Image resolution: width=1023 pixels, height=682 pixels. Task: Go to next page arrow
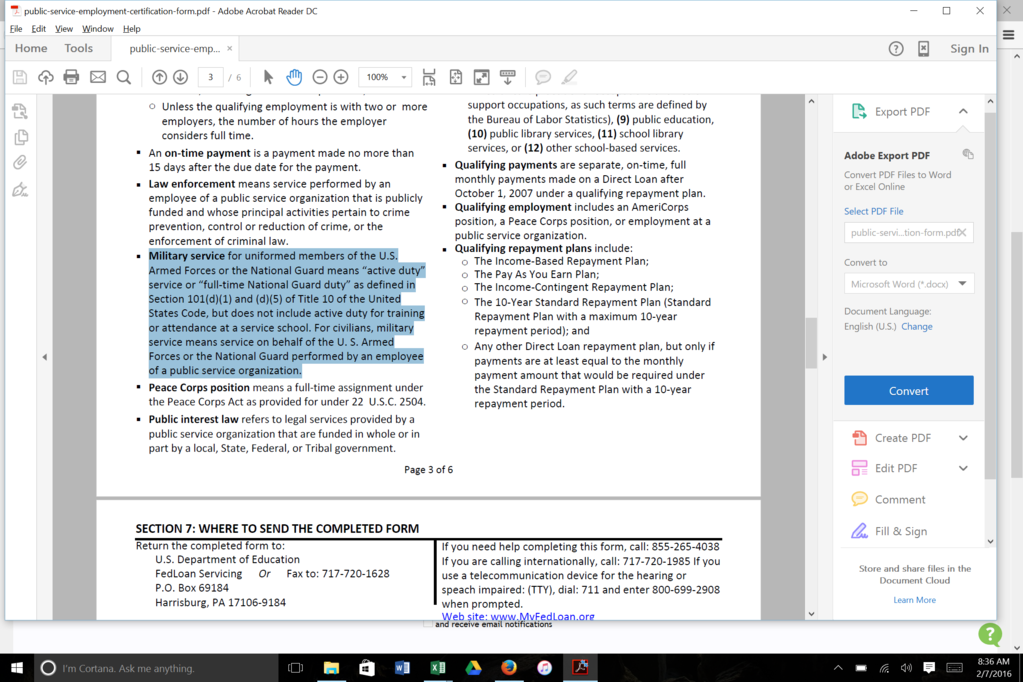tap(181, 77)
